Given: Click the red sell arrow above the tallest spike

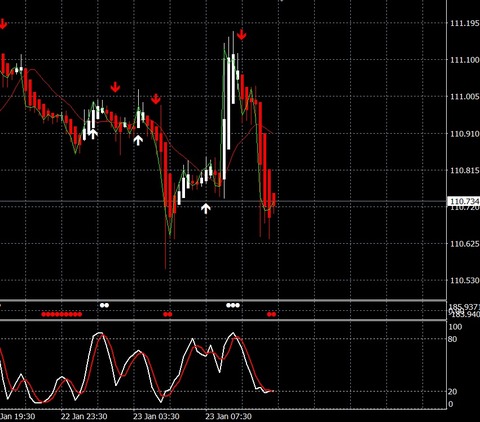Looking at the screenshot, I should point(241,34).
